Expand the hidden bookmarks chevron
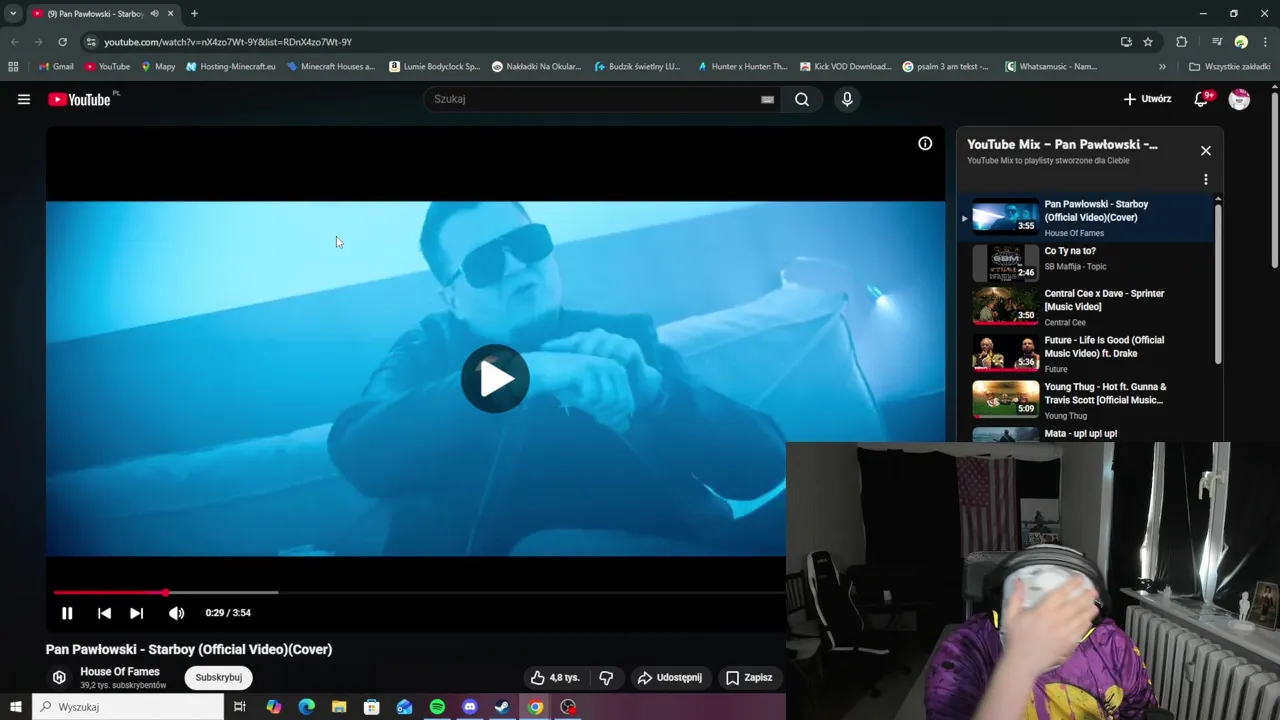The height and width of the screenshot is (720, 1280). (1162, 67)
